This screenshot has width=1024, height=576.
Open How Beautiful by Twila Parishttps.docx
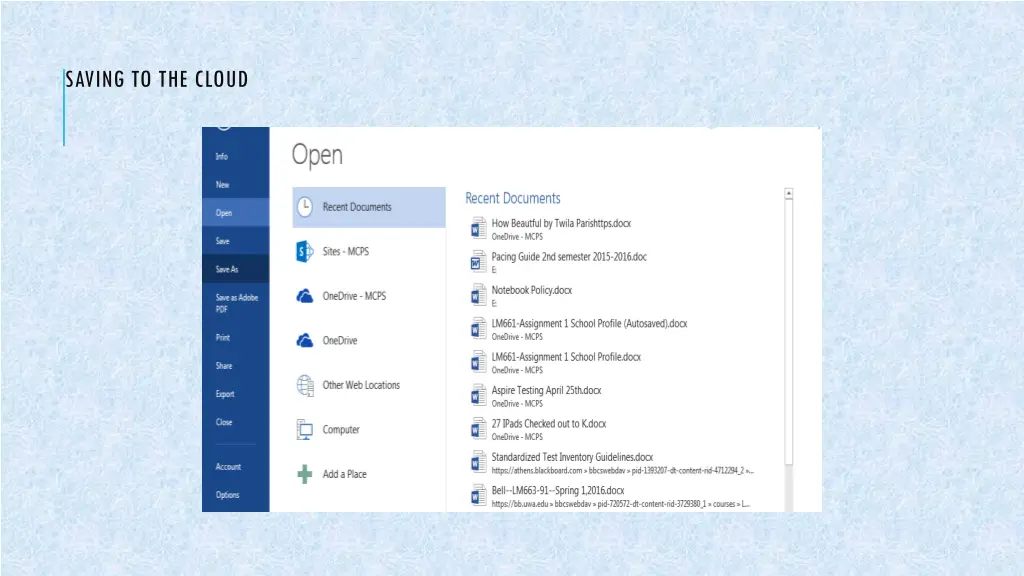561,223
